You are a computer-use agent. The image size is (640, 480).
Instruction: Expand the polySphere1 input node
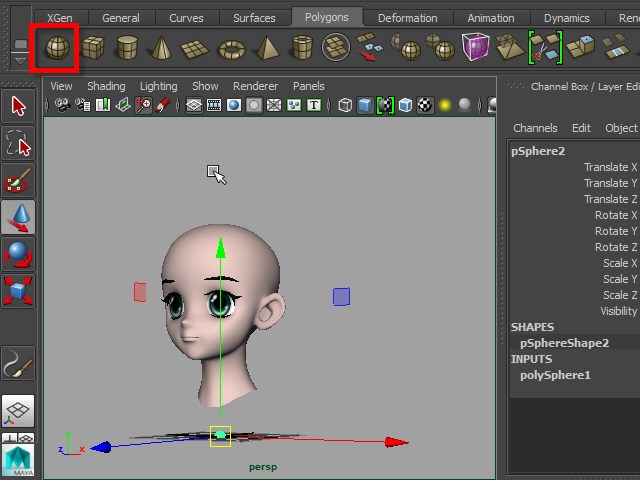coord(555,375)
